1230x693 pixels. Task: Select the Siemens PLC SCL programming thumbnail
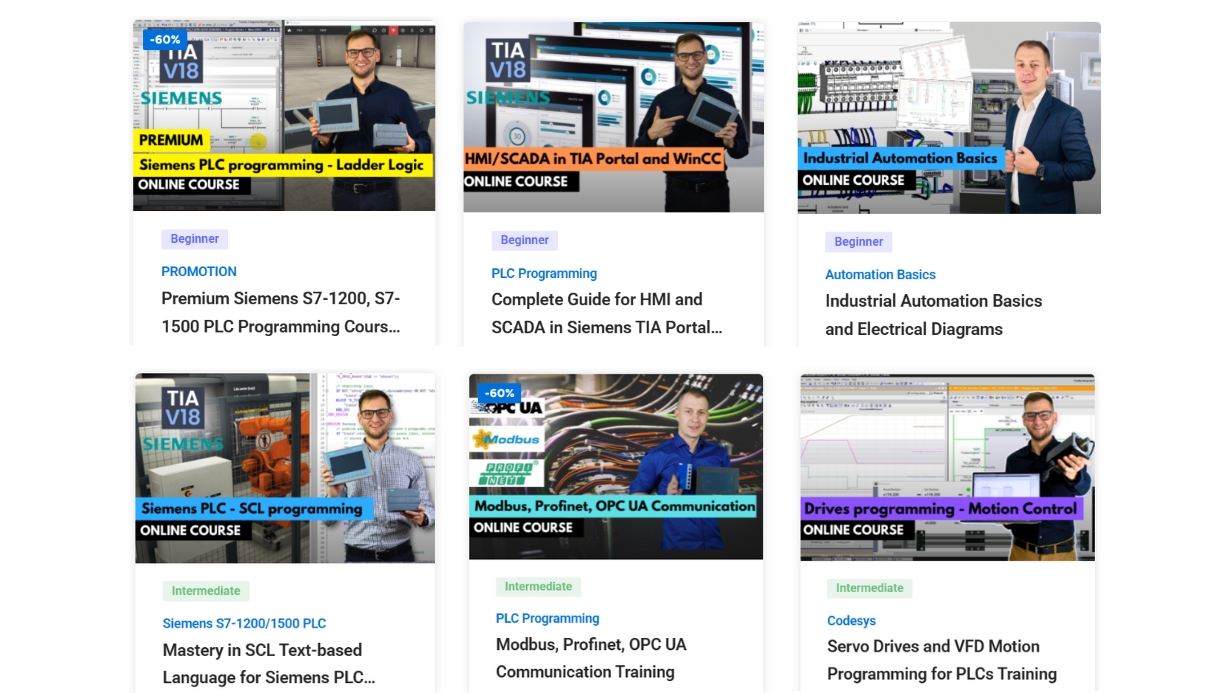[285, 468]
